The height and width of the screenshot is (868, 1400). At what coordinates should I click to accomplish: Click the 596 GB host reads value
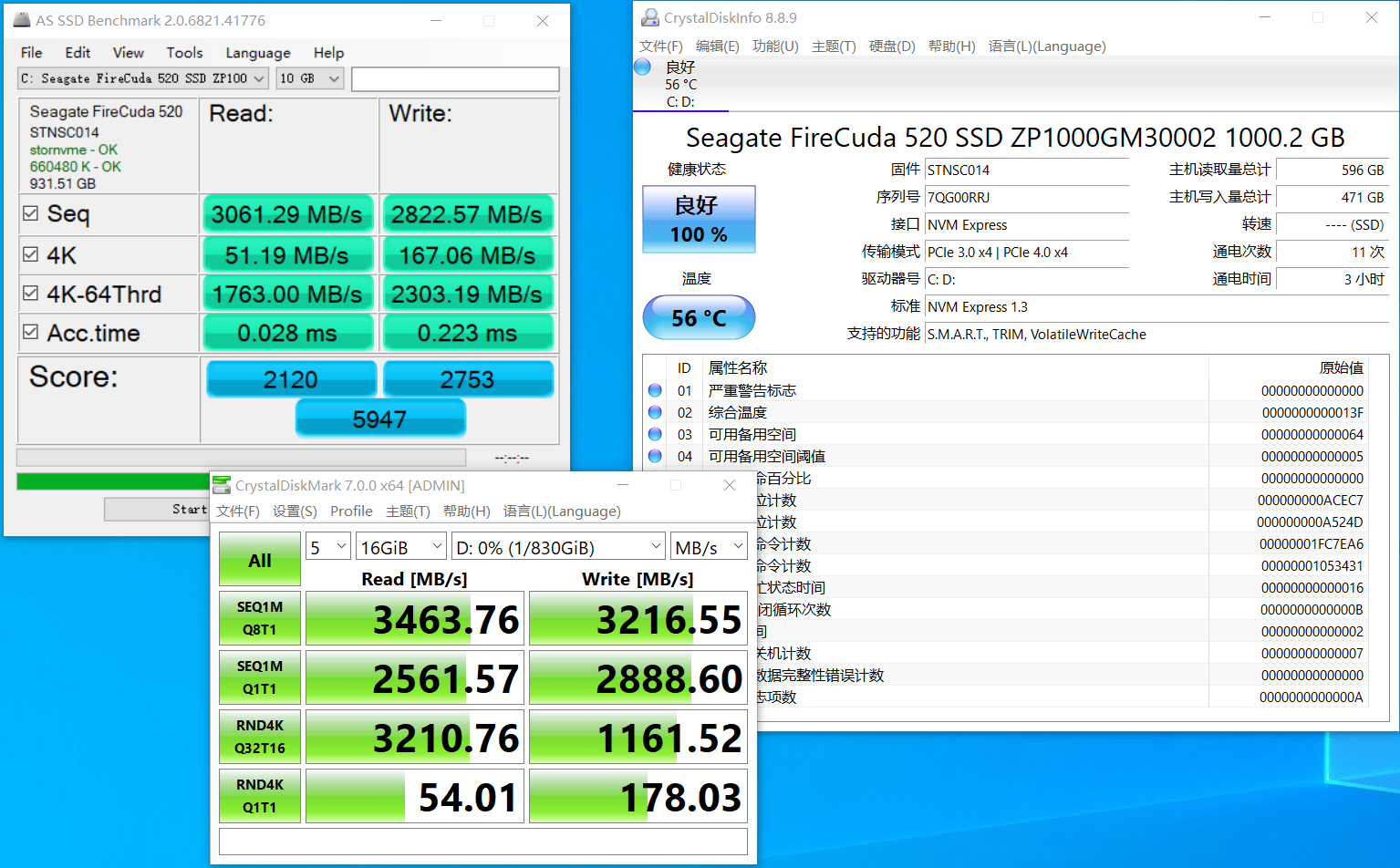[x=1333, y=170]
